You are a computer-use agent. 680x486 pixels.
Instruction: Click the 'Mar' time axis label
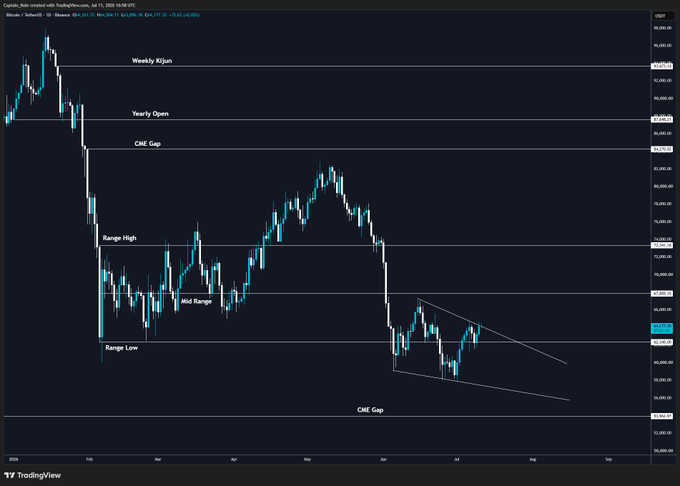[x=158, y=459]
